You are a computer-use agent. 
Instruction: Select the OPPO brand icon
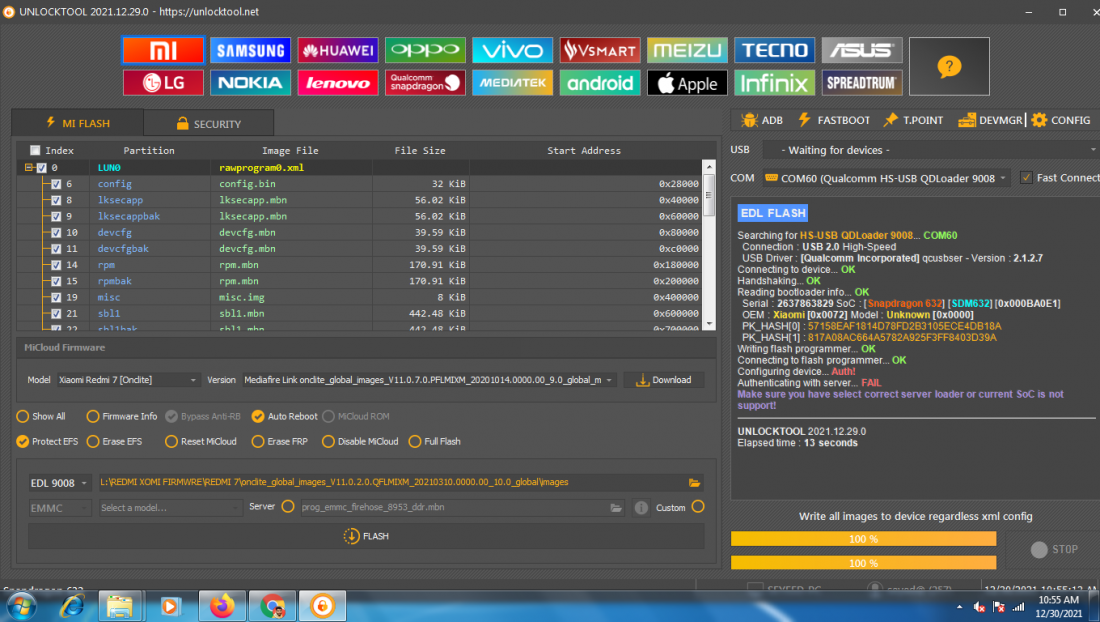click(x=425, y=50)
